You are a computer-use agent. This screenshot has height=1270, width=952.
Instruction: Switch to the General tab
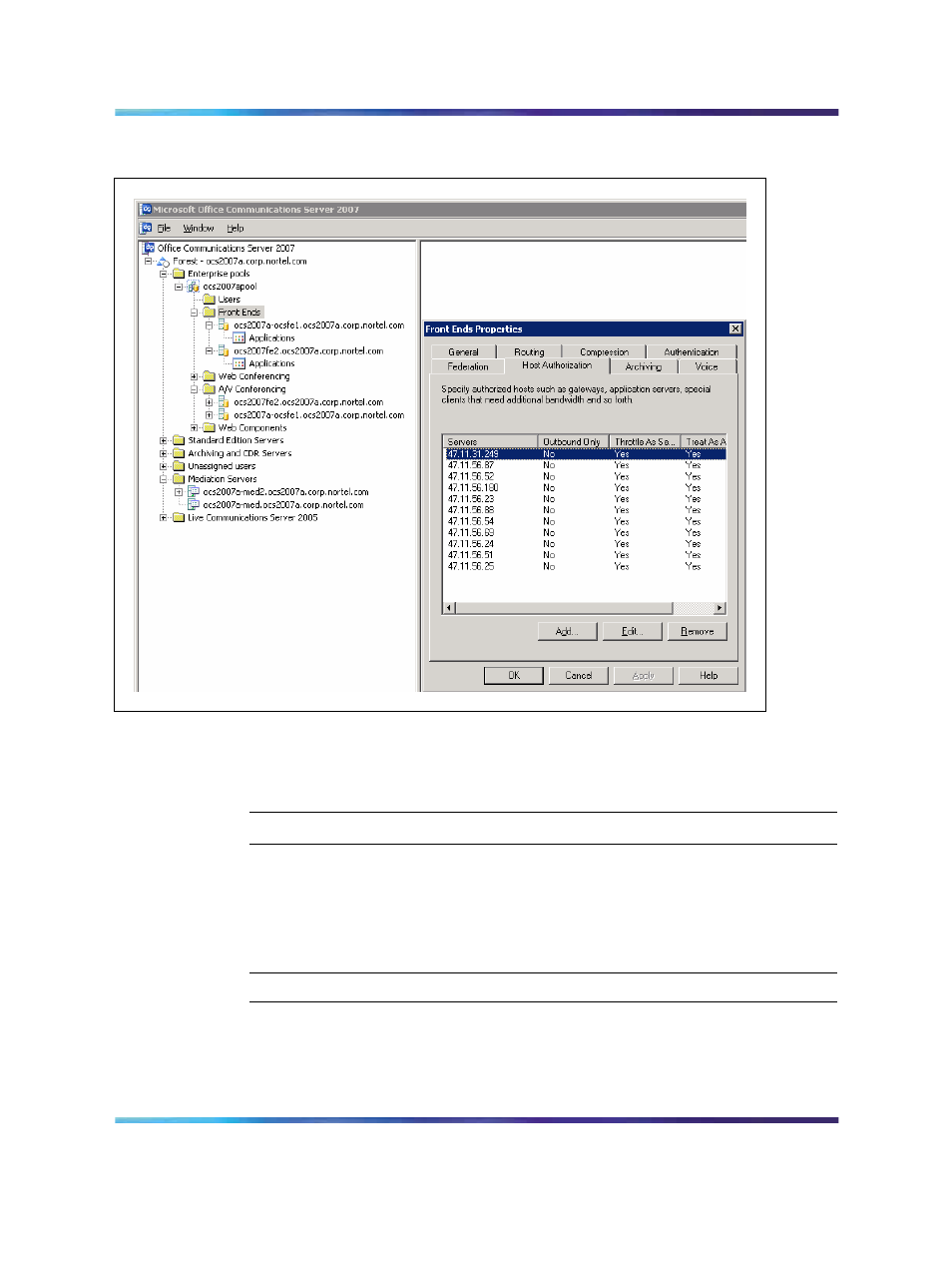coord(463,352)
